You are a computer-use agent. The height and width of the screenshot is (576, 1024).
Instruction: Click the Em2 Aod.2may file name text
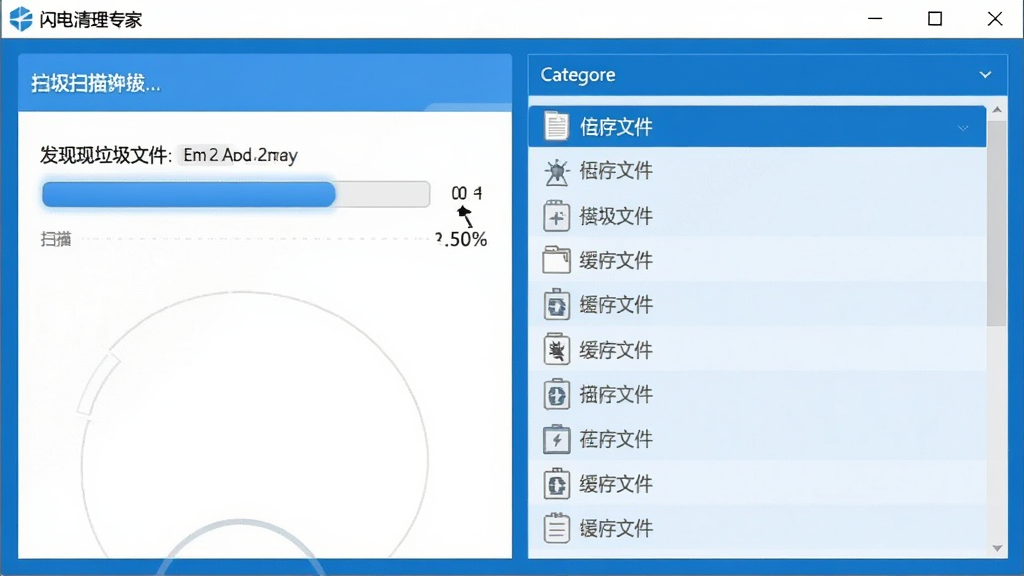(x=240, y=155)
